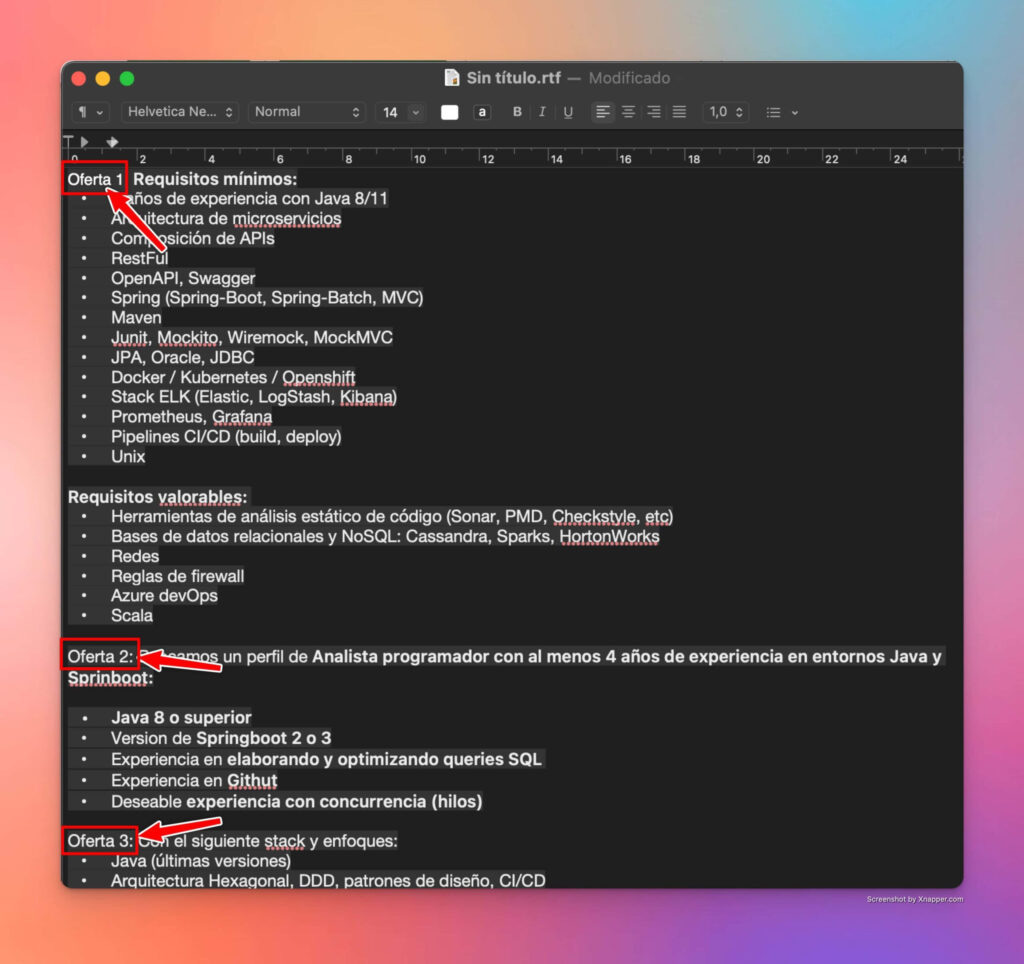Click the 'Version de Springboot 2 o 3' line

tap(221, 739)
